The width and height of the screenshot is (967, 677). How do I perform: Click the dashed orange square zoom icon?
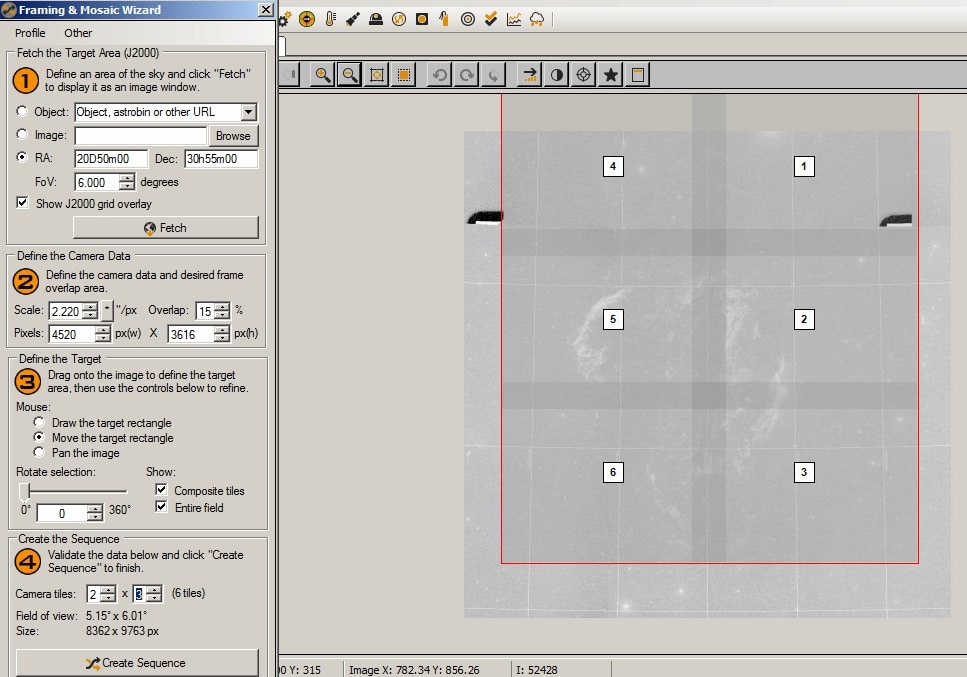tap(403, 75)
